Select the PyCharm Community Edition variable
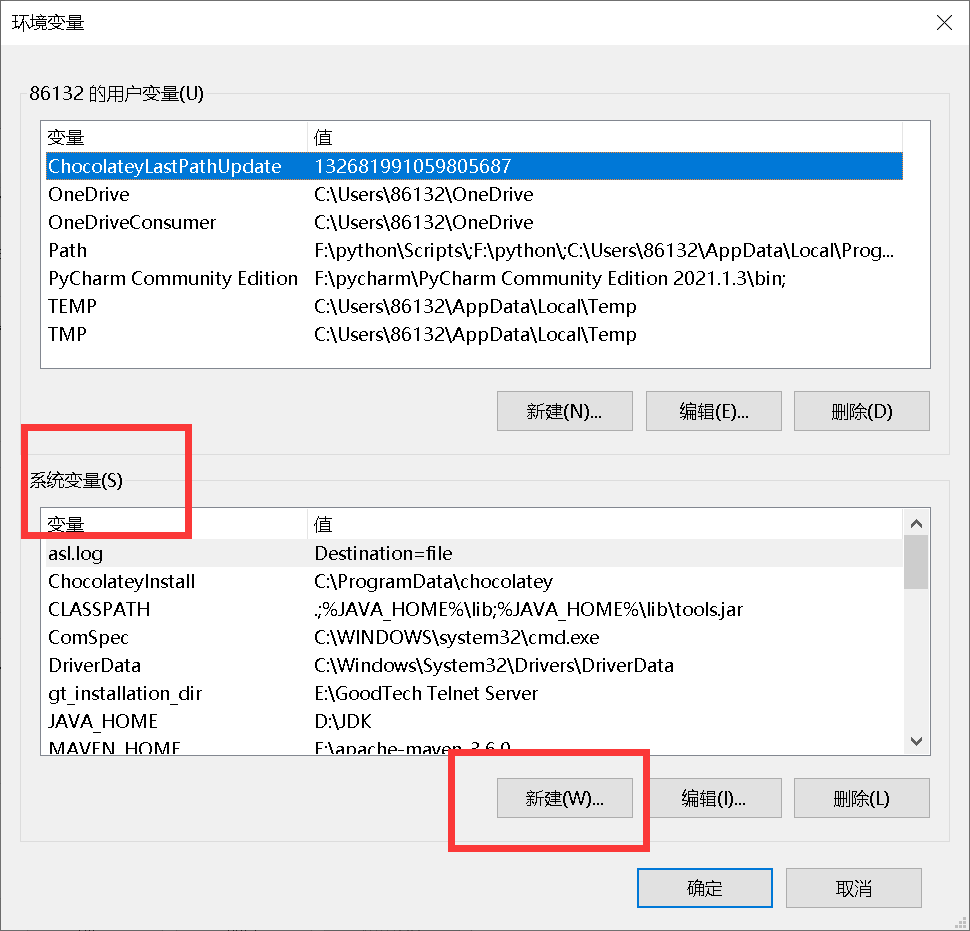The image size is (970, 931). [x=474, y=278]
